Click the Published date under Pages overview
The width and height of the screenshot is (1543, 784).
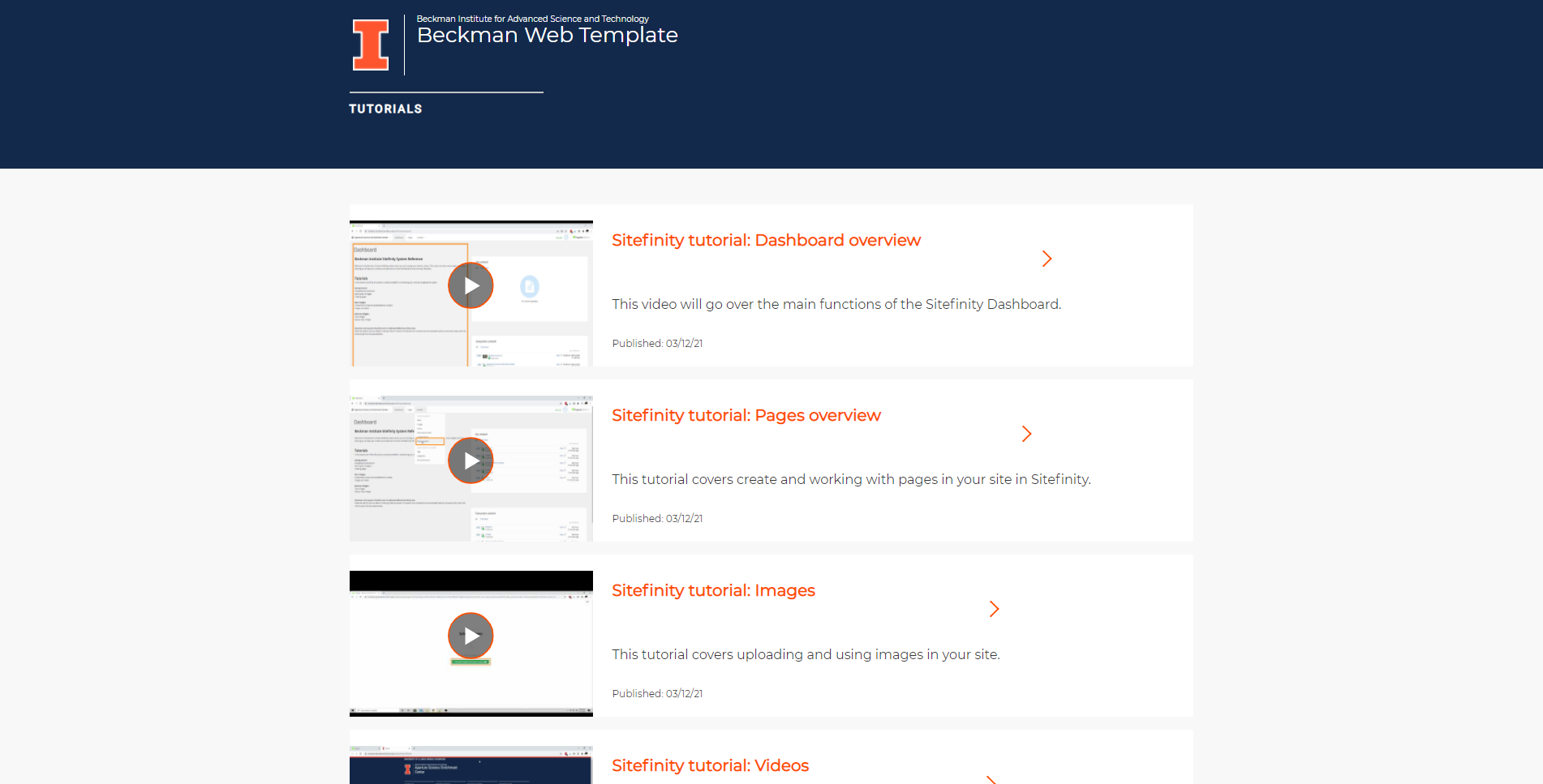pyautogui.click(x=657, y=519)
